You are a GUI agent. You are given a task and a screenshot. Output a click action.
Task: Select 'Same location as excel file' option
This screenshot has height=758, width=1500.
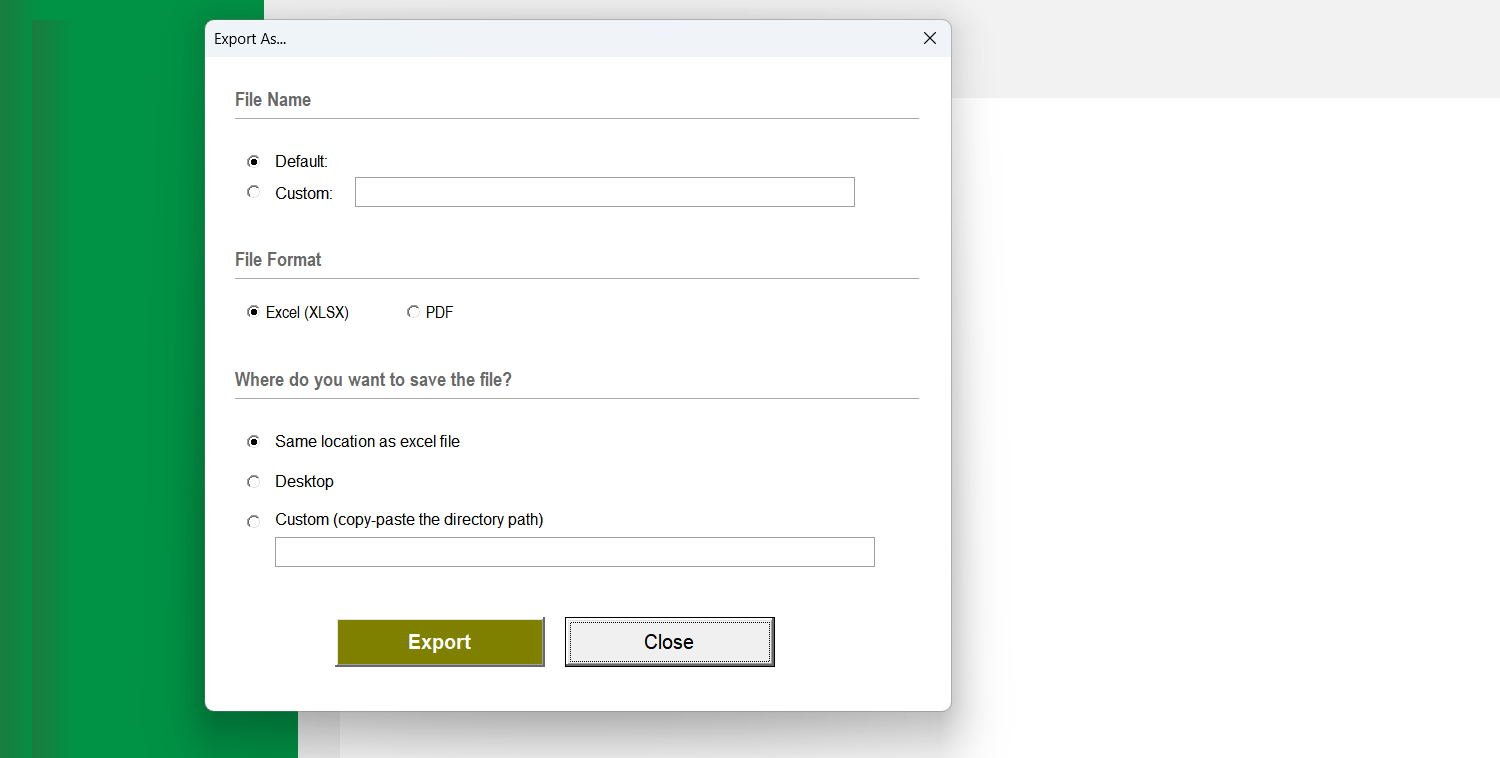pyautogui.click(x=254, y=441)
